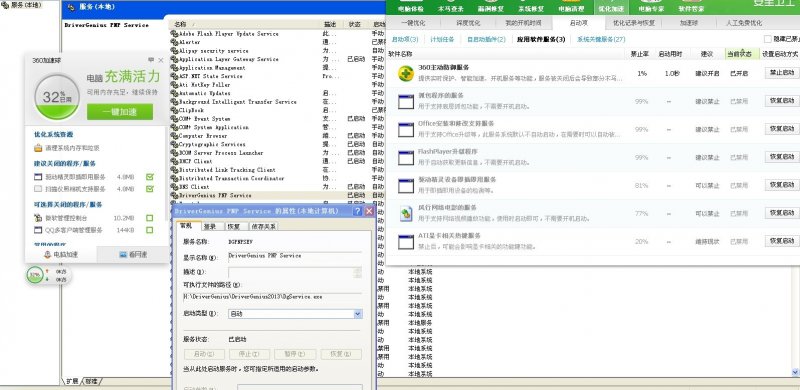The height and width of the screenshot is (390, 800).
Task: Click icon beside 软件管理控制台 in 360加速球
Action: click(38, 218)
